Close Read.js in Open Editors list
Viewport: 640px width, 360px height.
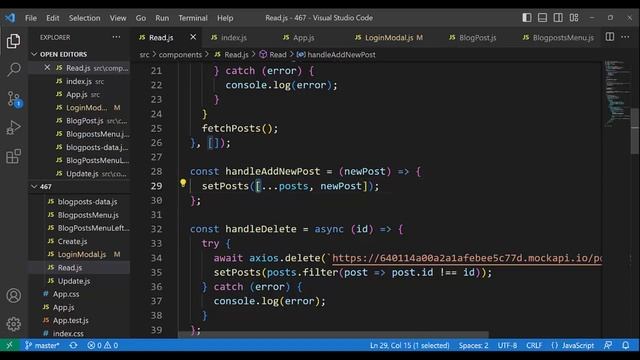tap(47, 68)
